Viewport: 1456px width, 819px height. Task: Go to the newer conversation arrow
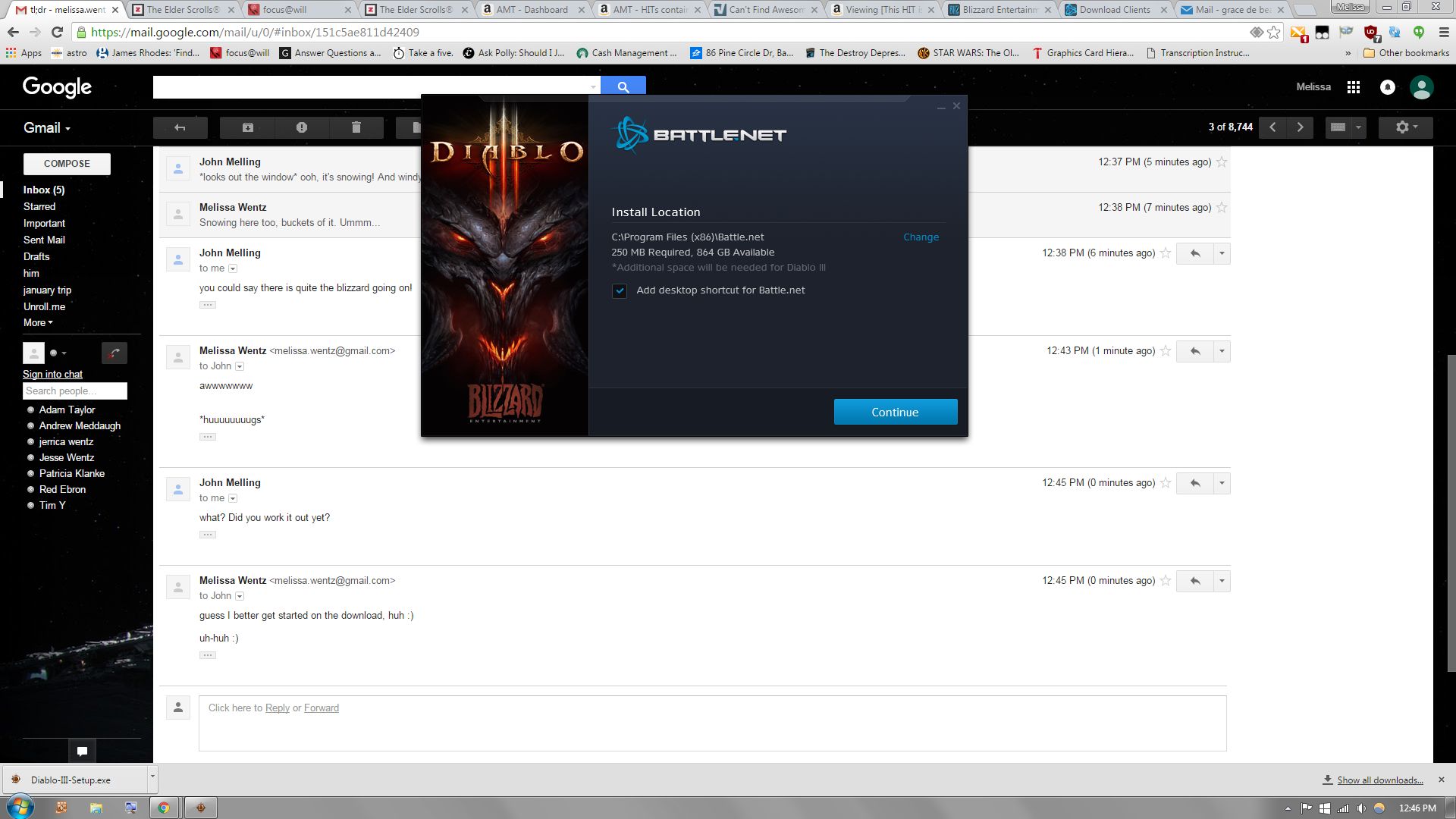1272,127
